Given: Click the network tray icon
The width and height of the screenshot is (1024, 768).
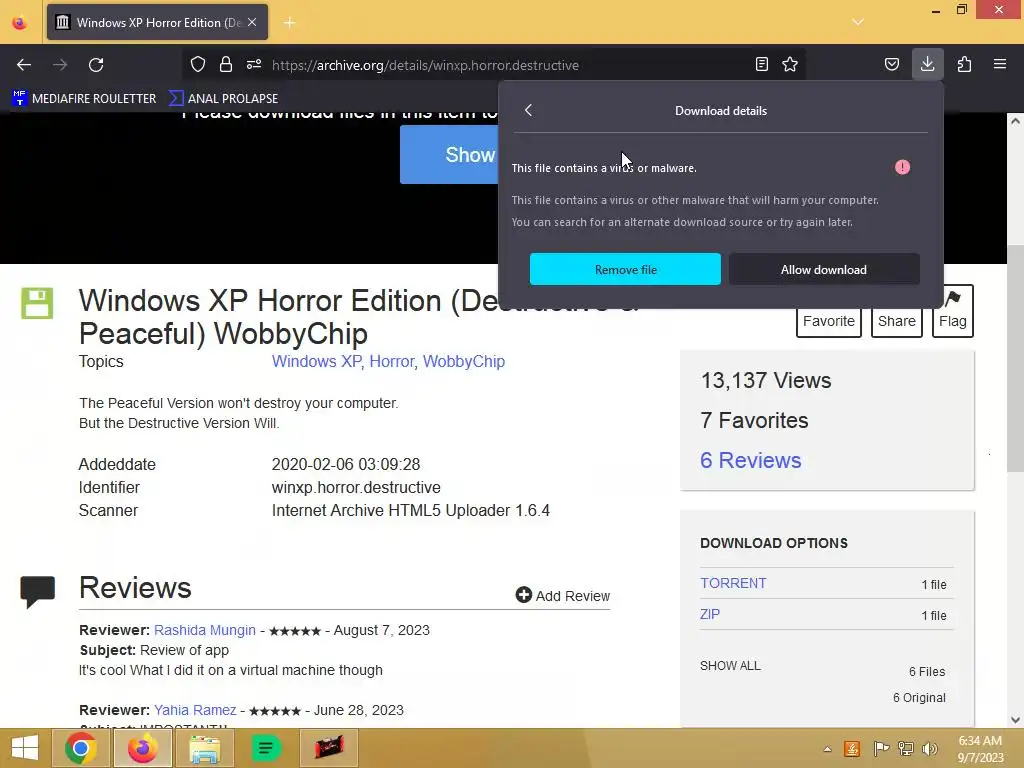Looking at the screenshot, I should click(x=905, y=748).
